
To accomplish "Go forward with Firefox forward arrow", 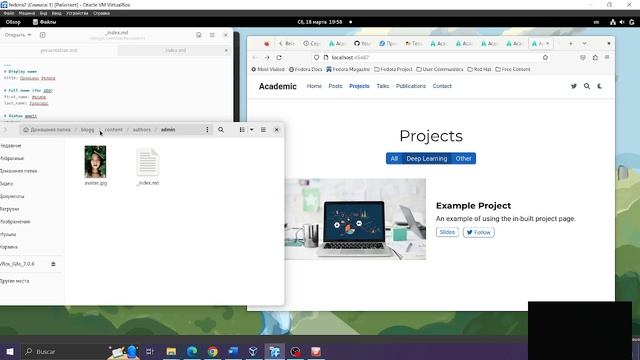I will coord(267,58).
